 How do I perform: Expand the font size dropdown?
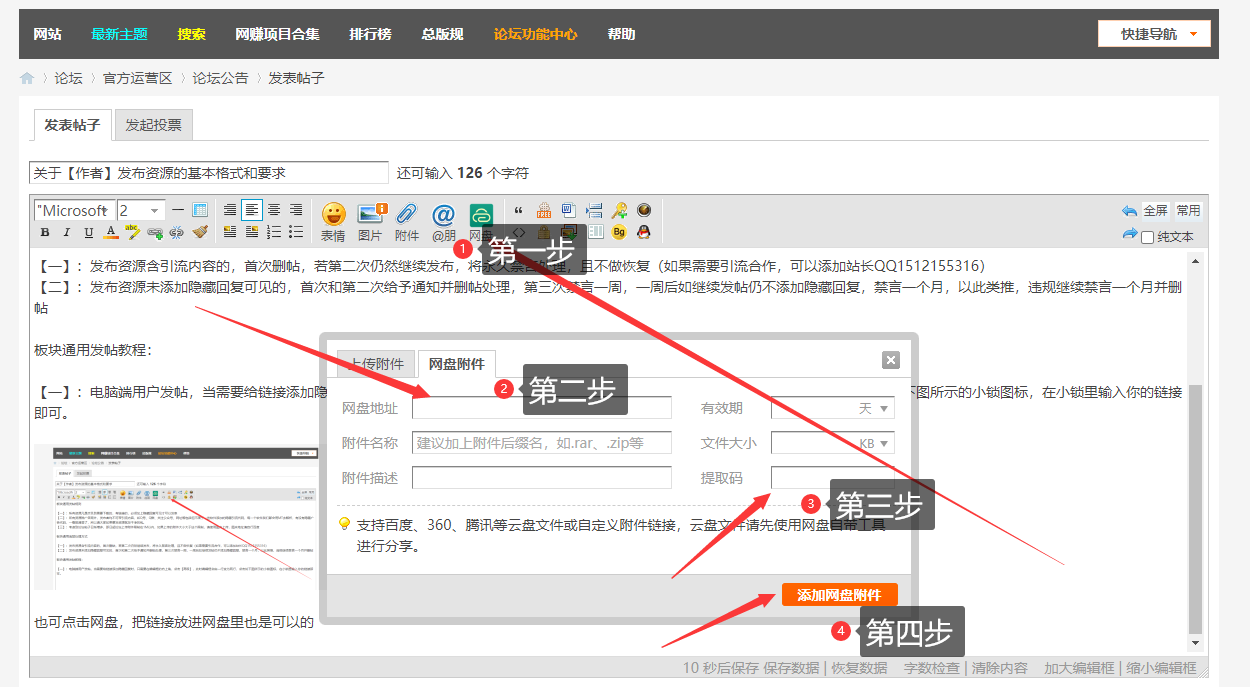pyautogui.click(x=154, y=210)
